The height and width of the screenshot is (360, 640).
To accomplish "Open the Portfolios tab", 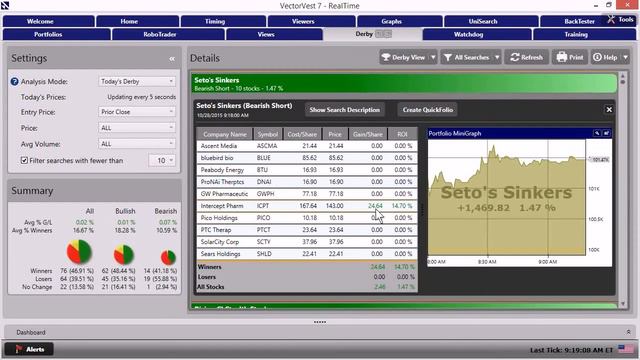I will [56, 34].
